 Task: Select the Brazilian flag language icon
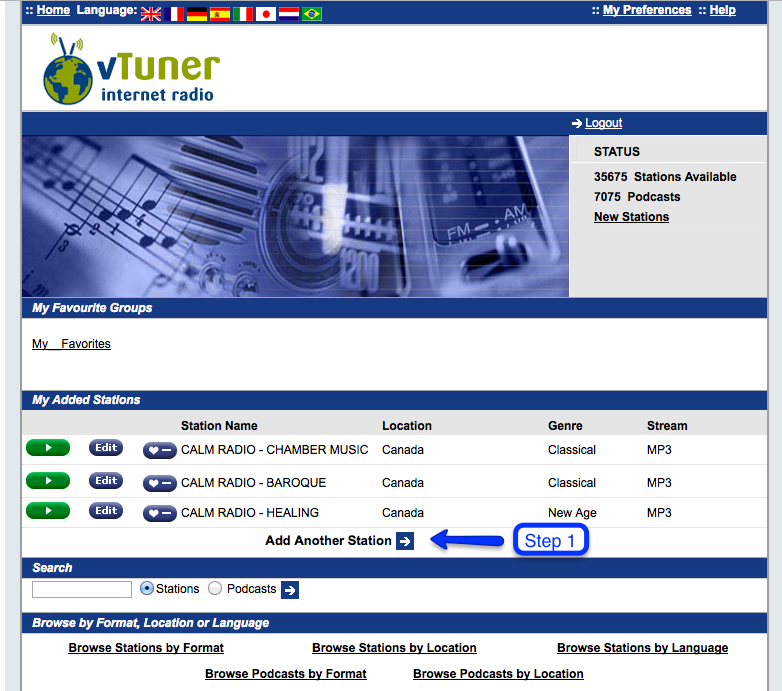(x=312, y=14)
